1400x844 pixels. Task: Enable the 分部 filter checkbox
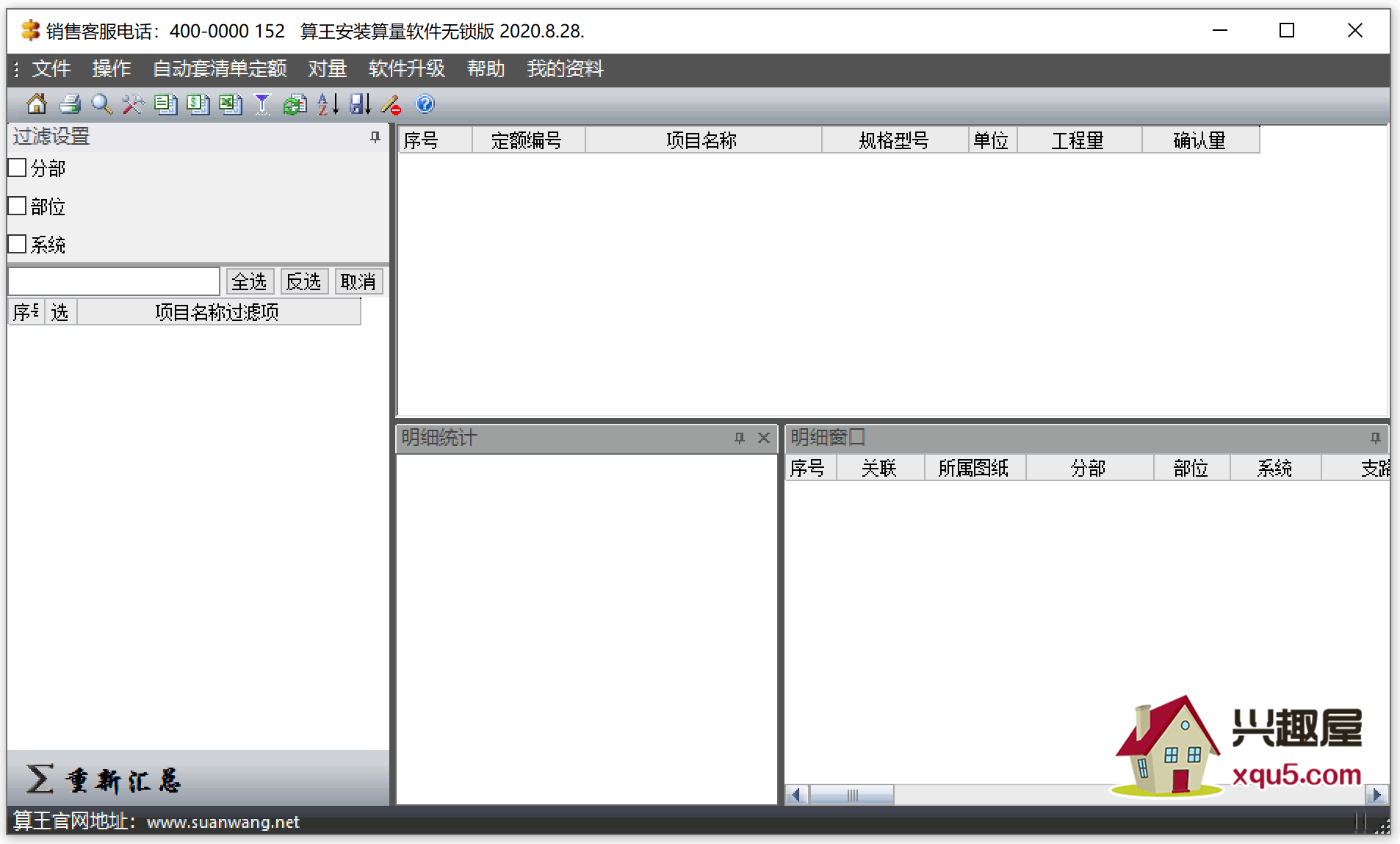17,167
